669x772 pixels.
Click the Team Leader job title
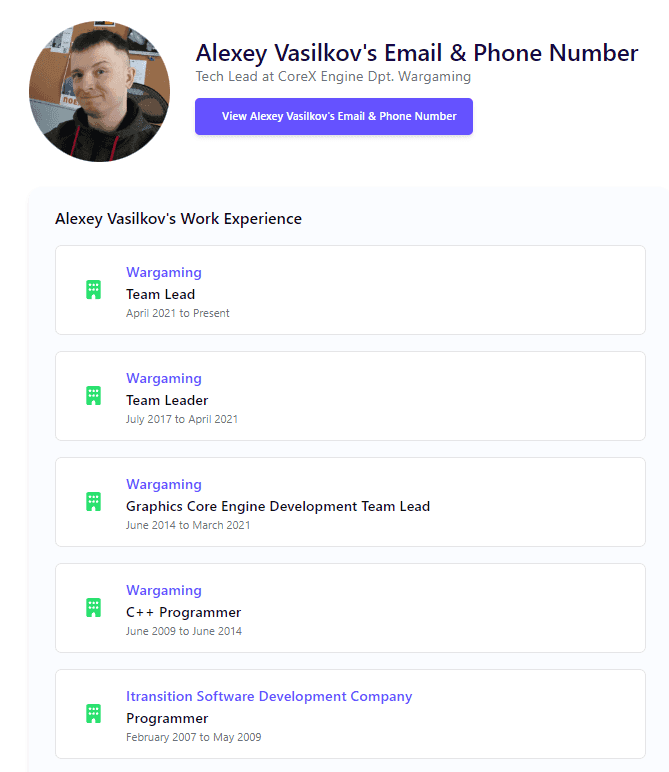167,401
